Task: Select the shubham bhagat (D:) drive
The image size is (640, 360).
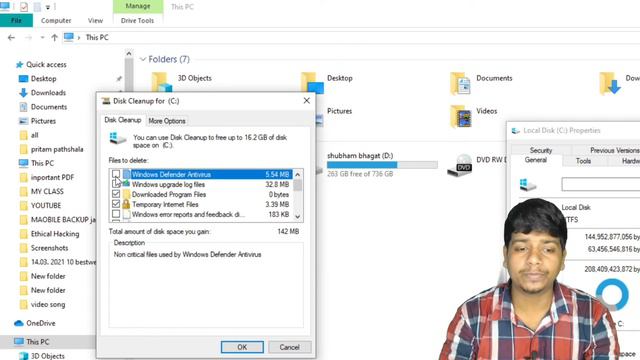Action: coord(360,156)
